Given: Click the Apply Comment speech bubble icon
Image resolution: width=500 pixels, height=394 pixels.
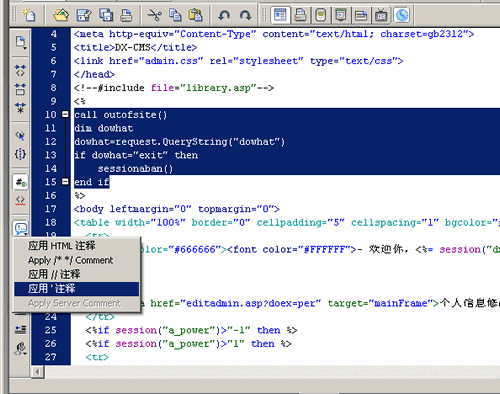Looking at the screenshot, I should pyautogui.click(x=21, y=228).
